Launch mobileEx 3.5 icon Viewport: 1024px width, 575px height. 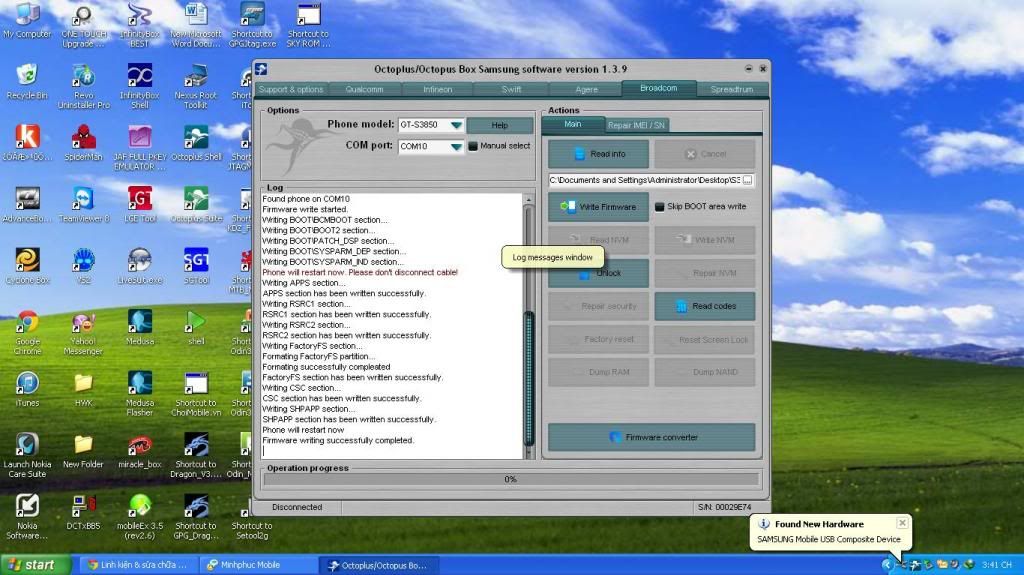coord(139,517)
